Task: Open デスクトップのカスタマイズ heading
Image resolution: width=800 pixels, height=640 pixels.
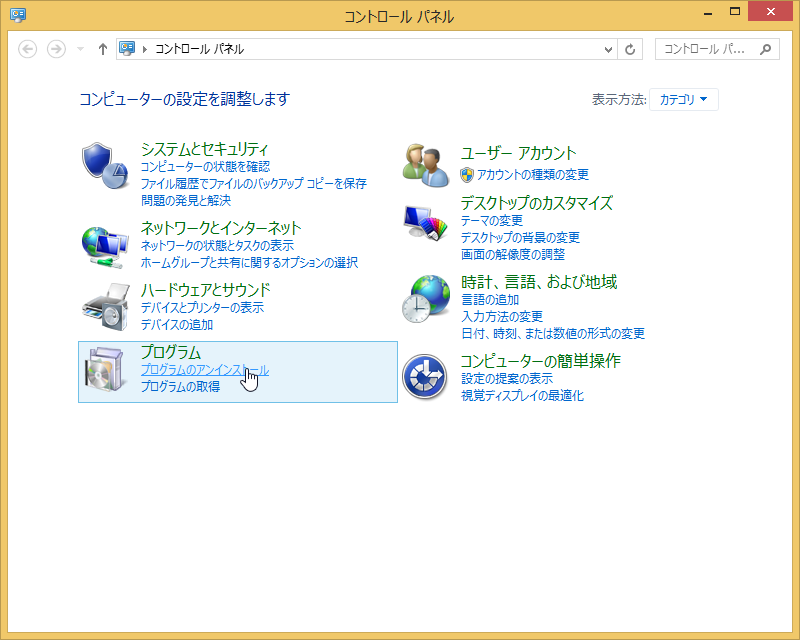Action: pyautogui.click(x=536, y=203)
